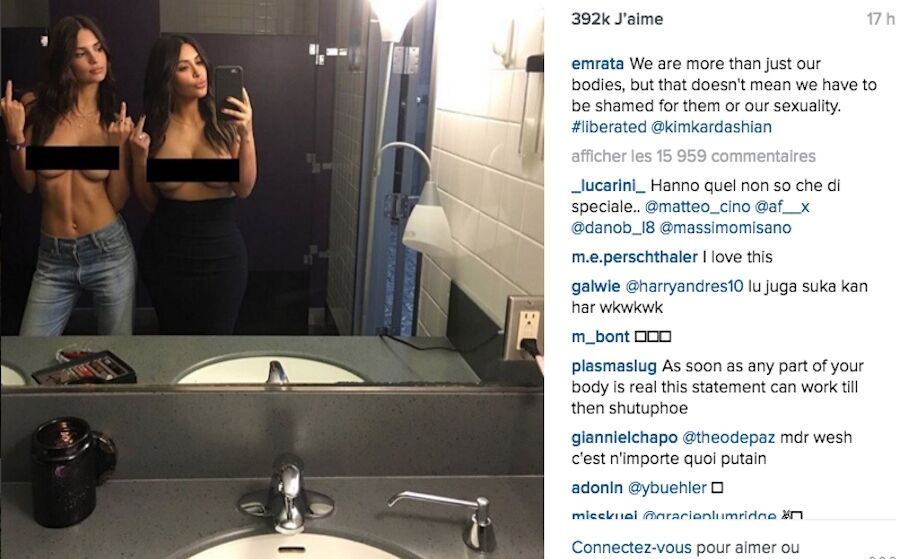The height and width of the screenshot is (559, 900).
Task: Click the @matteo_cino mention
Action: (x=697, y=207)
